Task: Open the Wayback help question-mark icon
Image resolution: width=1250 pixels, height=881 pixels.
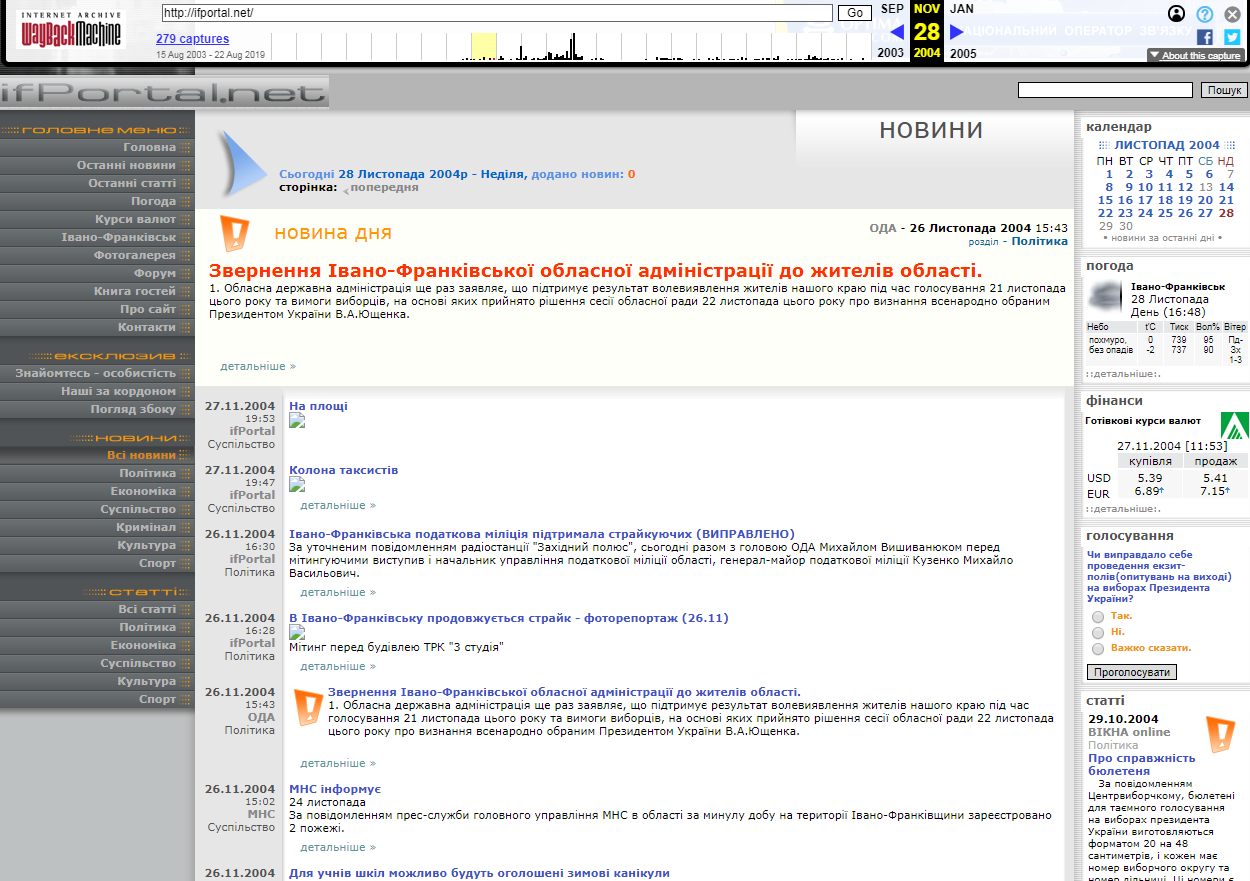Action: pyautogui.click(x=1205, y=14)
